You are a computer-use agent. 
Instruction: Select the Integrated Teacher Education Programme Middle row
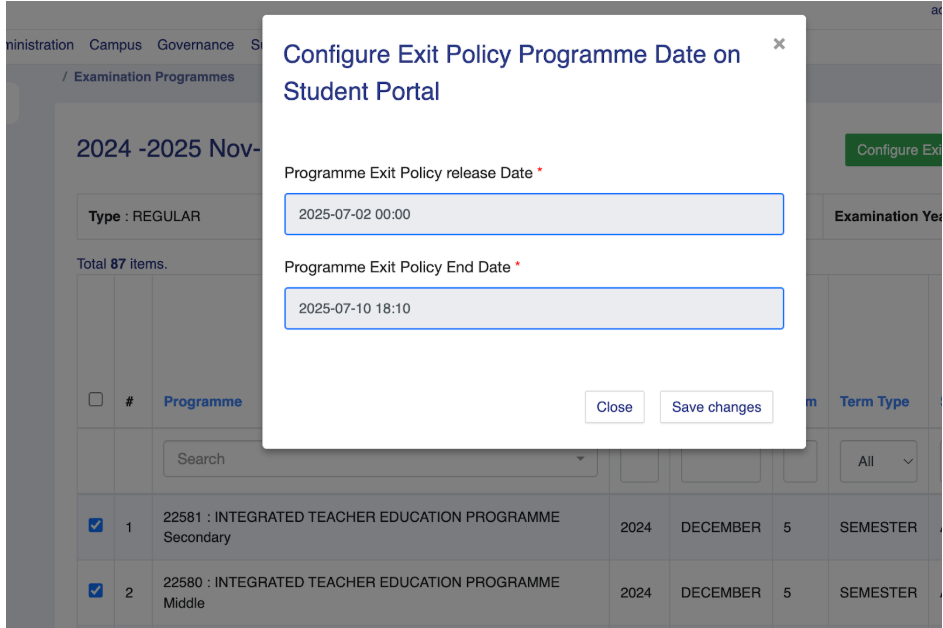361,592
